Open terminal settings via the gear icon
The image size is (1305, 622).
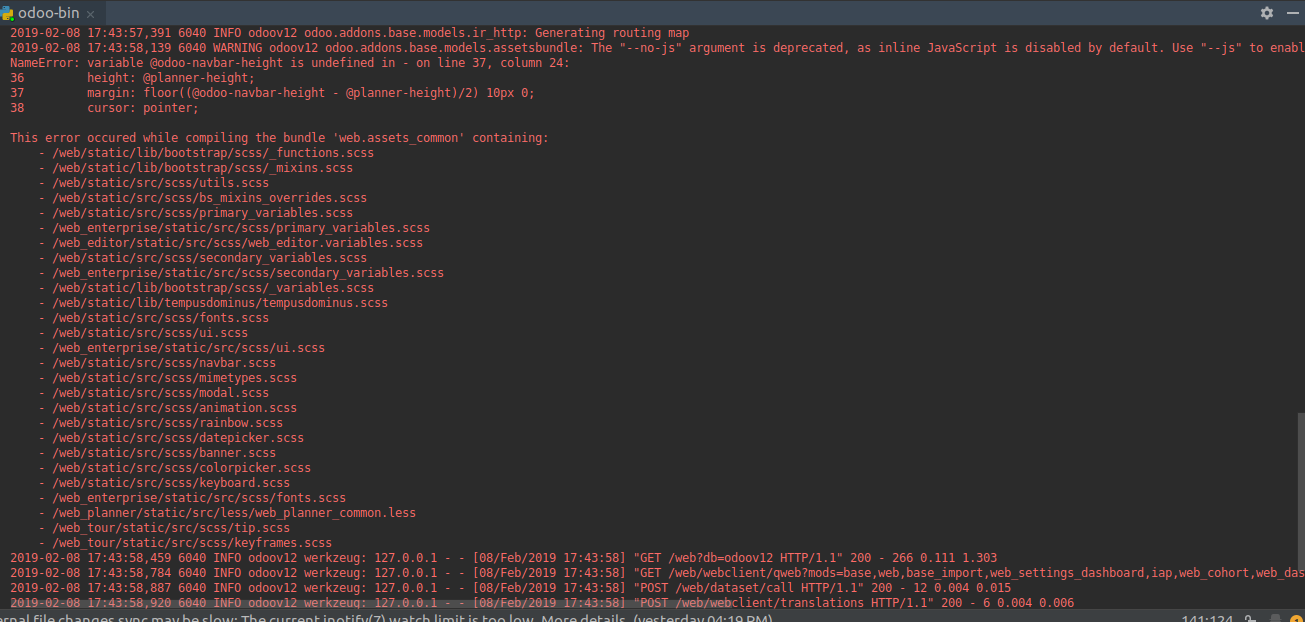pos(1266,13)
